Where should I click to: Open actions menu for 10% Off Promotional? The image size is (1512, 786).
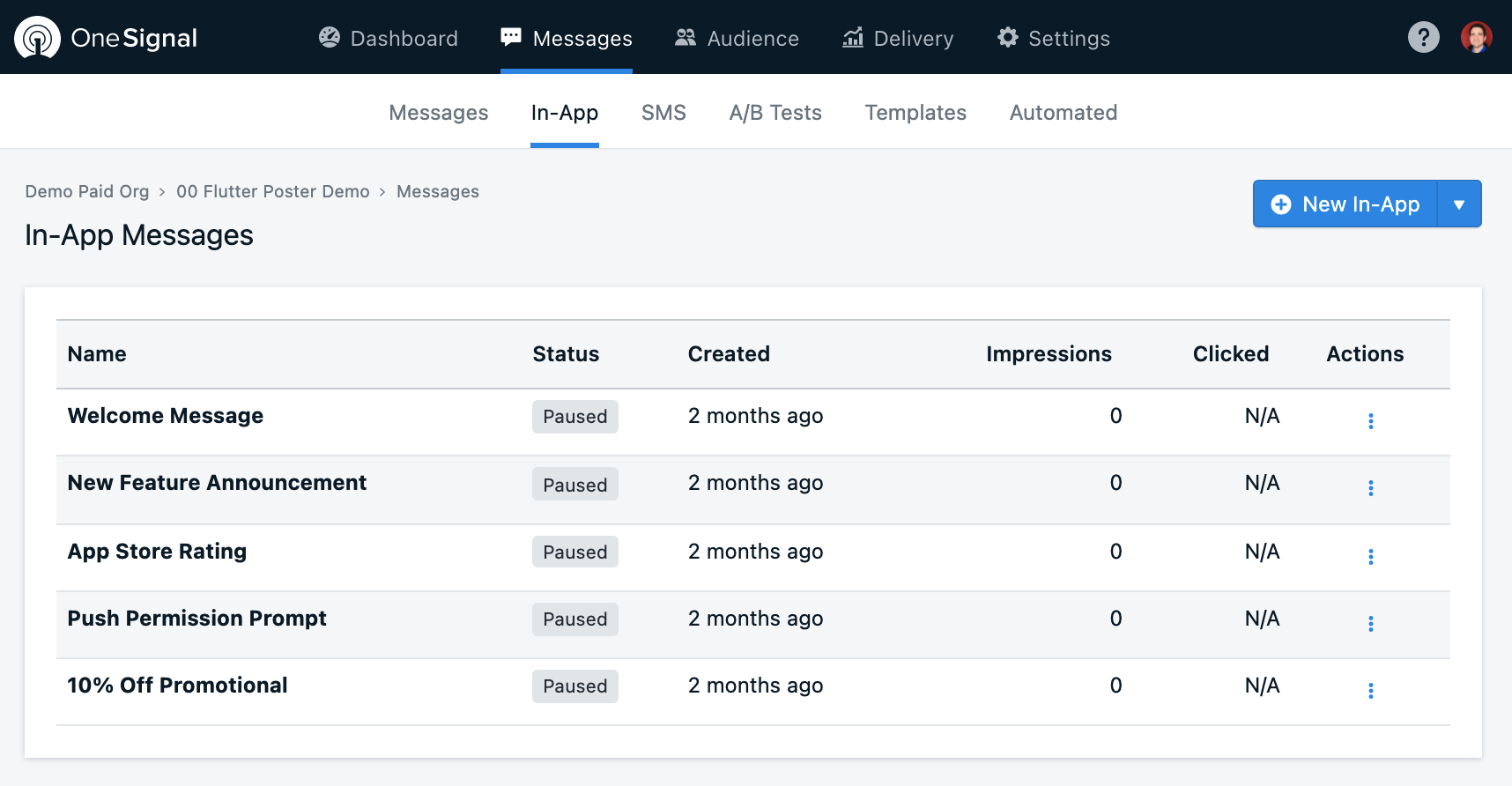click(x=1370, y=690)
